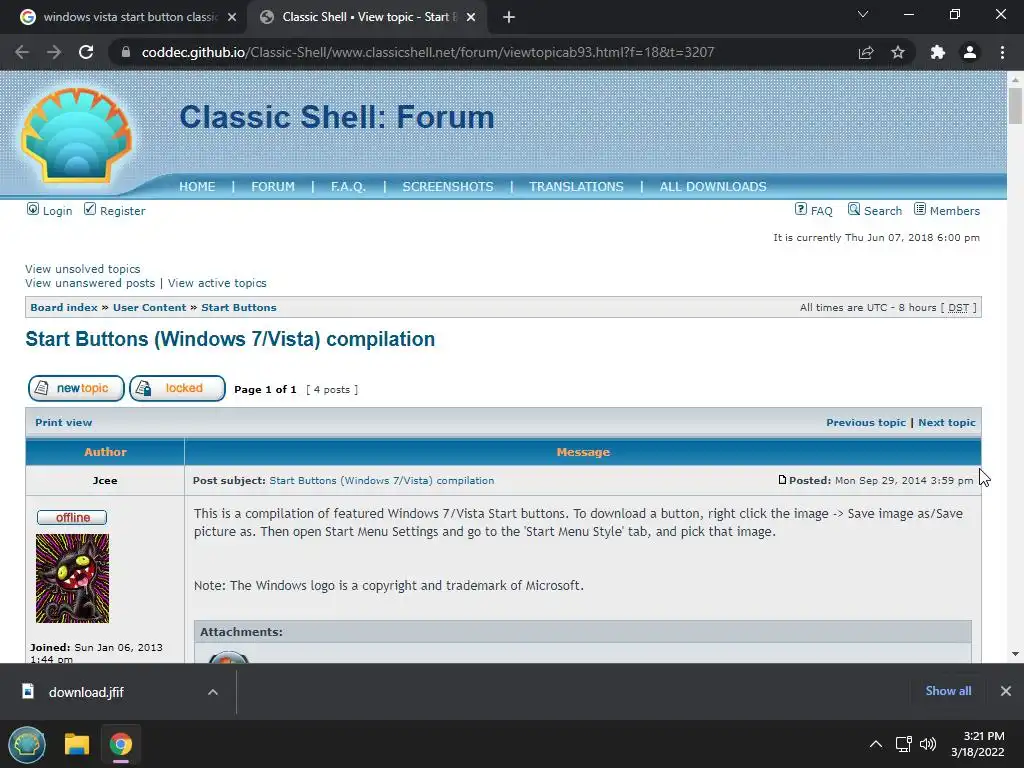
Task: Click View unsolved topics
Action: (x=83, y=269)
